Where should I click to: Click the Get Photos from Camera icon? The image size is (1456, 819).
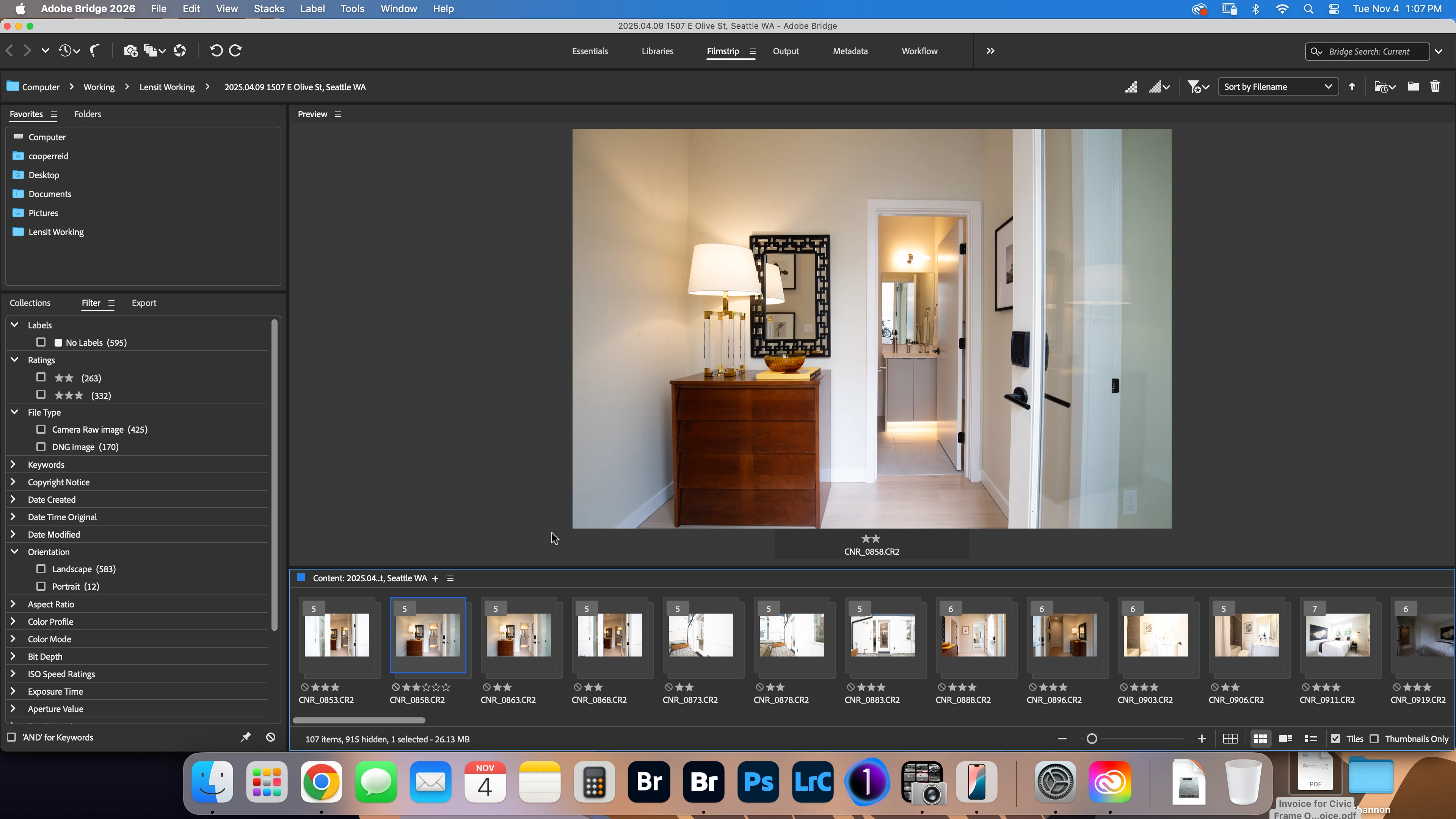(x=130, y=51)
